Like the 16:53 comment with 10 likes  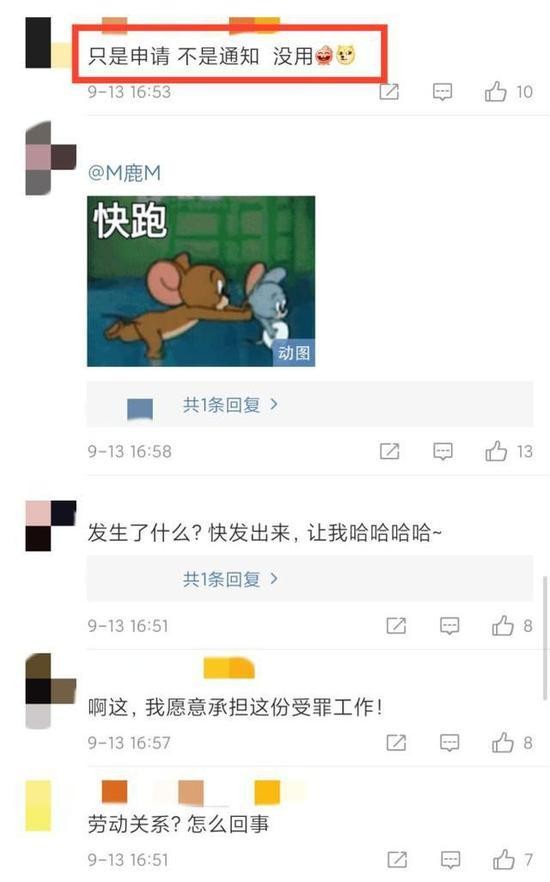coord(496,91)
